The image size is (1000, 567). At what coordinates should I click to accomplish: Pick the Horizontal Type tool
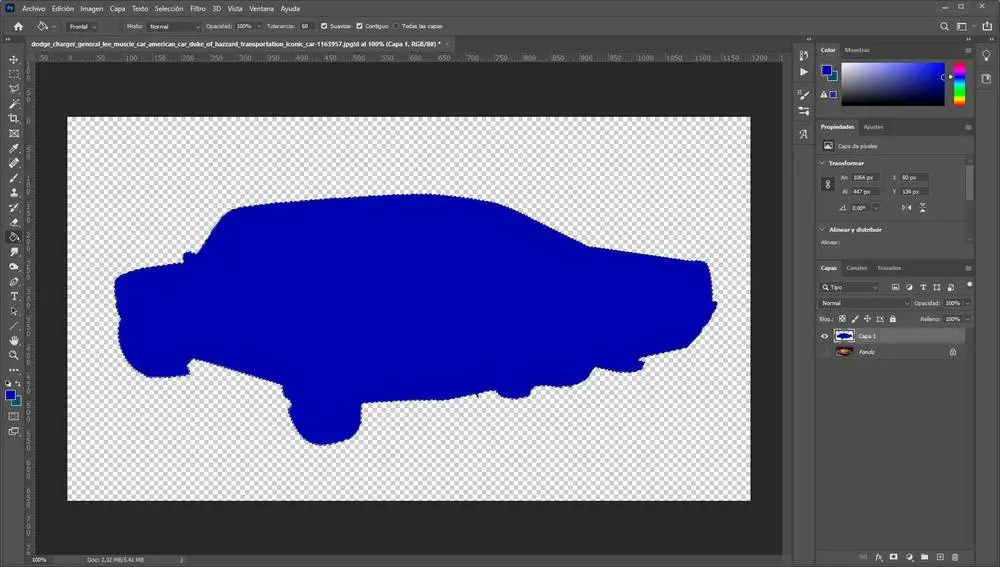pos(14,296)
